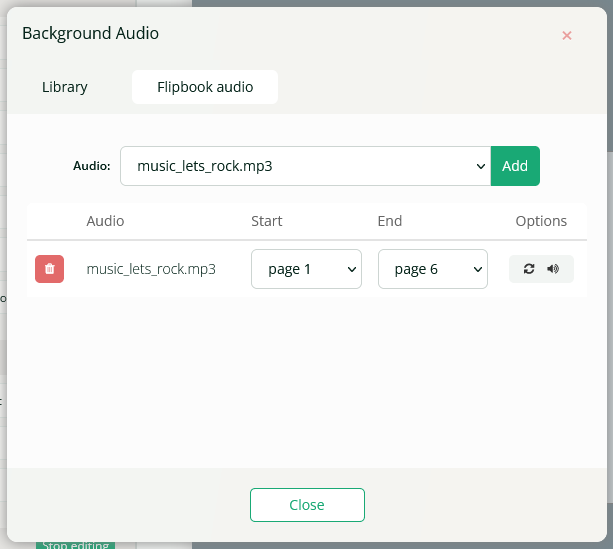This screenshot has height=549, width=613.
Task: Click the music_lets_rock.mp3 name in table row
Action: [151, 269]
